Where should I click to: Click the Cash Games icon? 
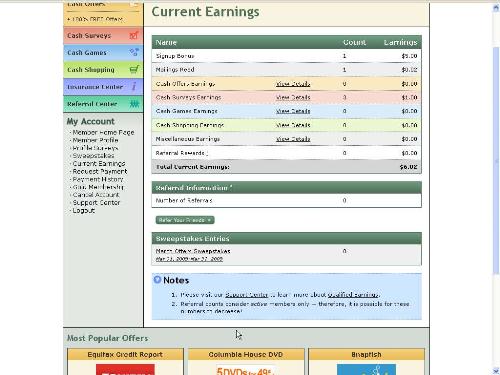134,52
